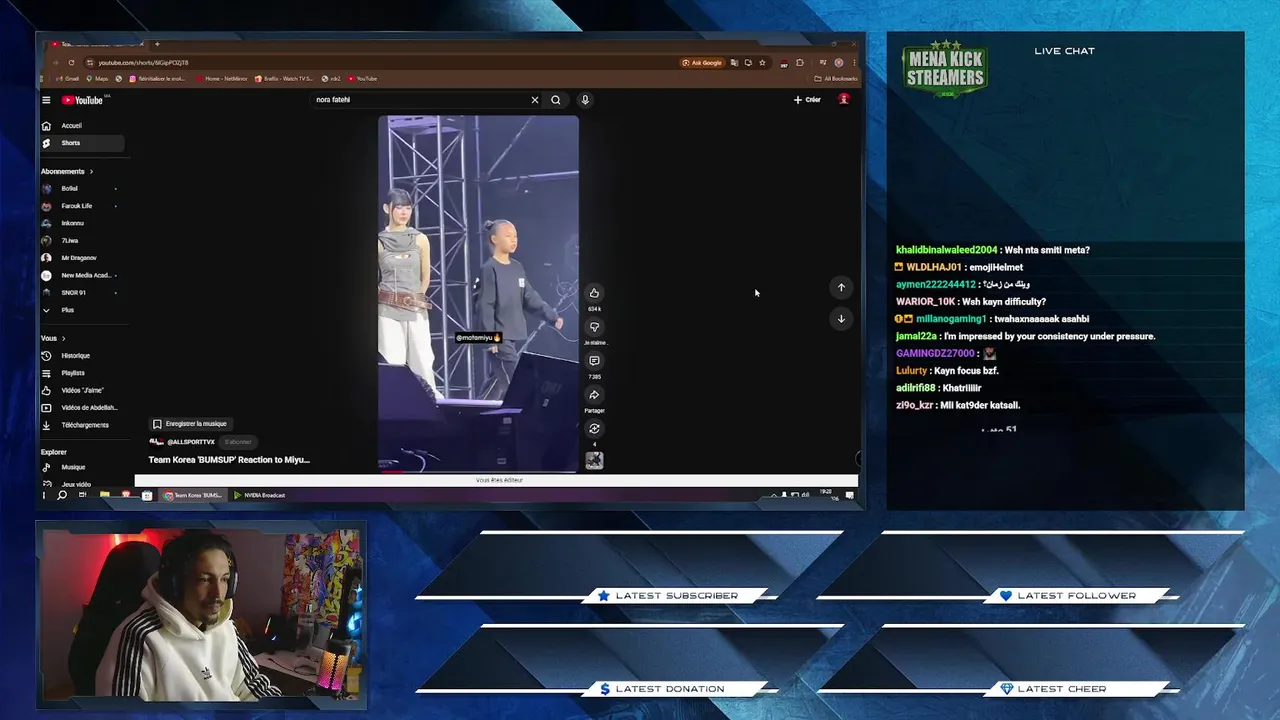
Task: Open File Explorer from the taskbar
Action: click(x=104, y=495)
